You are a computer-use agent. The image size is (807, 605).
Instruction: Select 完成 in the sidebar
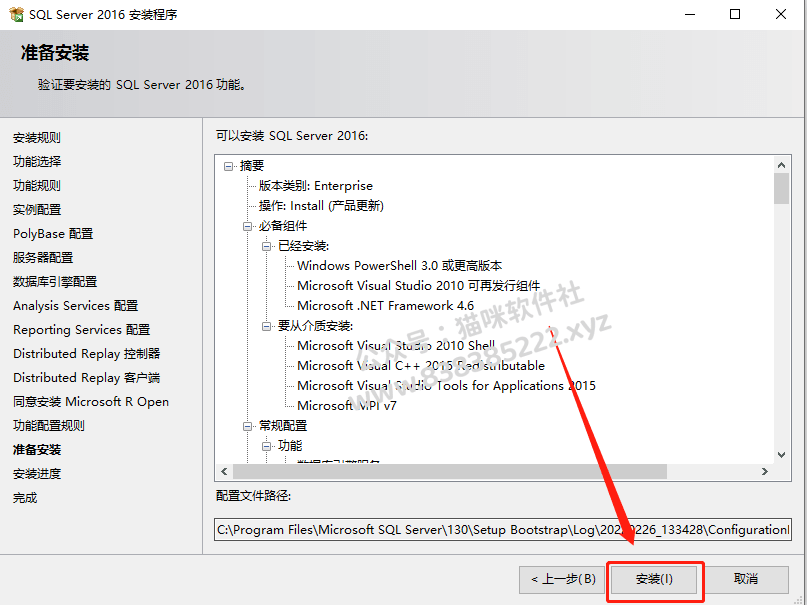pyautogui.click(x=25, y=498)
